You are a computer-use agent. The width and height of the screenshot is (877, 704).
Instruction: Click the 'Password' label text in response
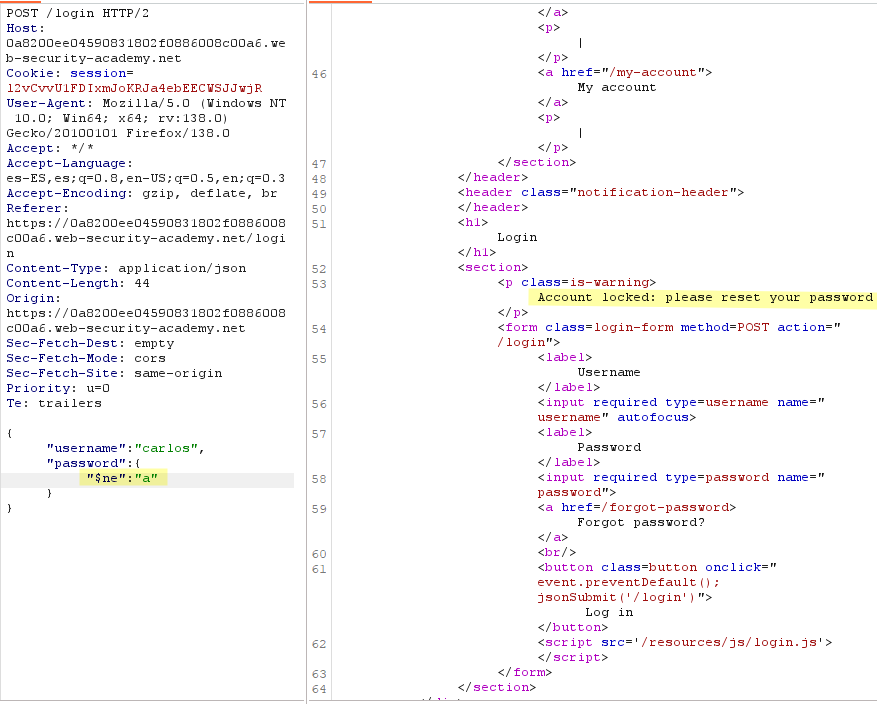pyautogui.click(x=609, y=447)
